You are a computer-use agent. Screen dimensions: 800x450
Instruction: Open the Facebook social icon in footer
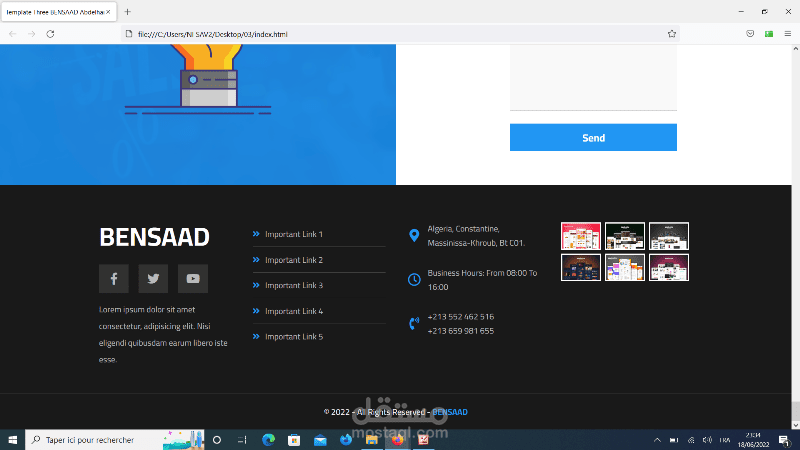[x=114, y=279]
